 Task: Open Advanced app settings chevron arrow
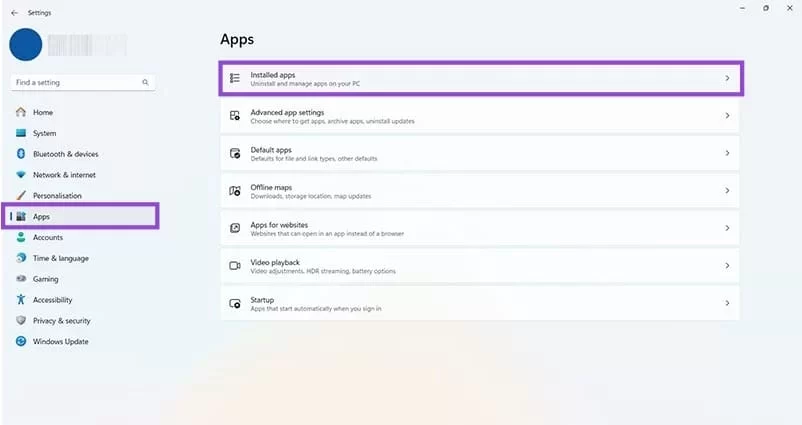[727, 116]
